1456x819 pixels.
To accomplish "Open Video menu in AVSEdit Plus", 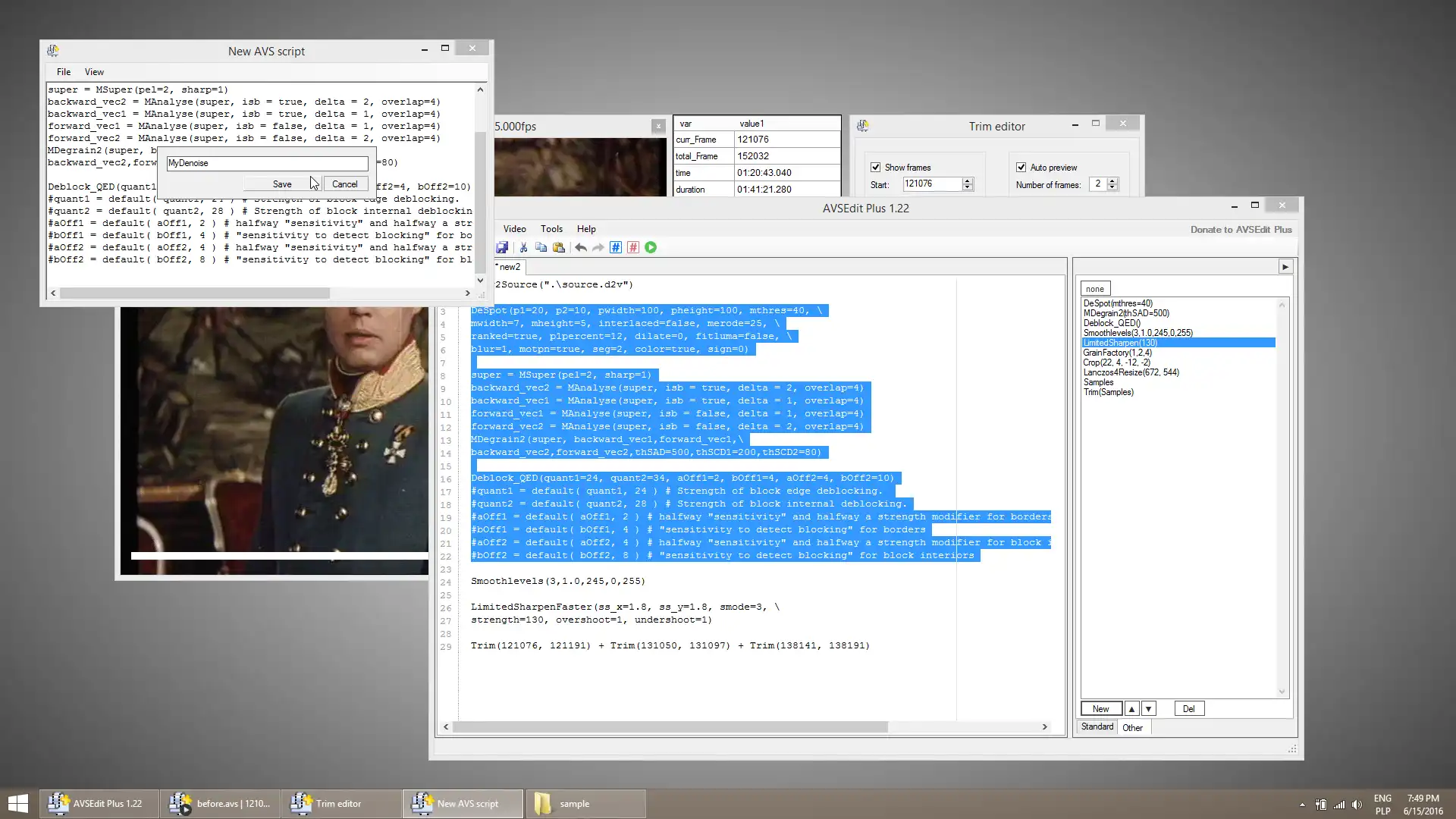I will [x=515, y=228].
